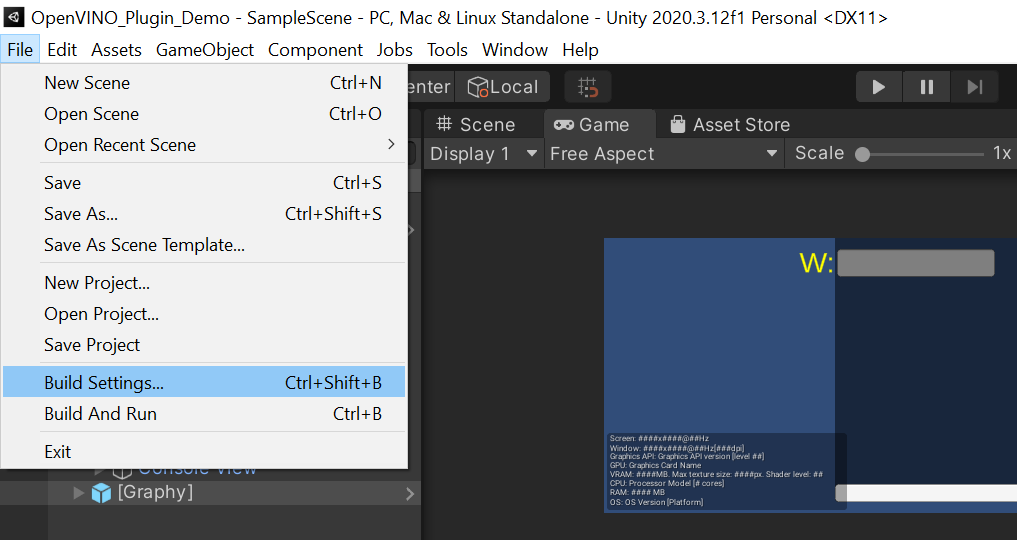Click the Unity logo in title bar
The height and width of the screenshot is (540, 1017).
(x=14, y=17)
